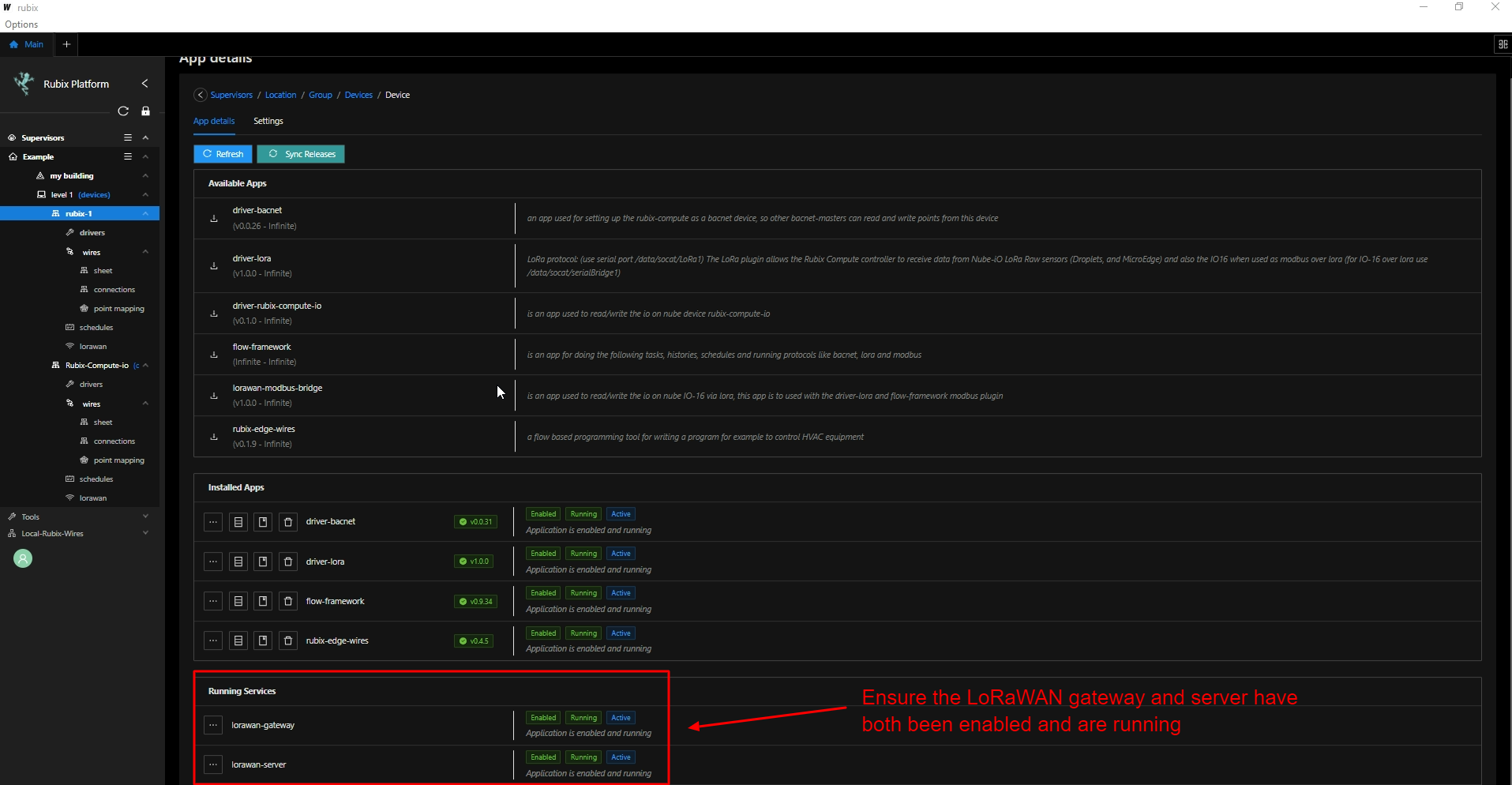Click the v0.9.34 version badge for flow-framework
Viewport: 1512px width, 785px height.
coord(475,602)
